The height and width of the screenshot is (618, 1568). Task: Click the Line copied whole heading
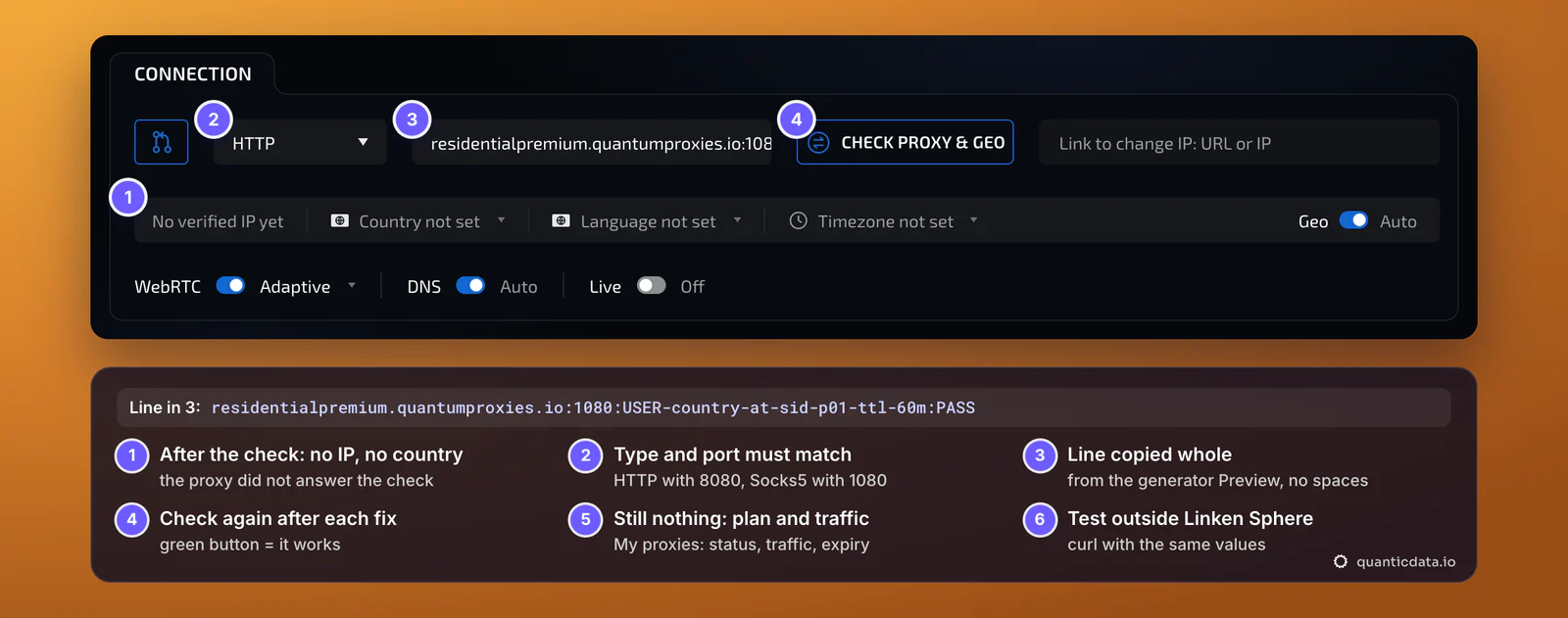[x=1150, y=454]
